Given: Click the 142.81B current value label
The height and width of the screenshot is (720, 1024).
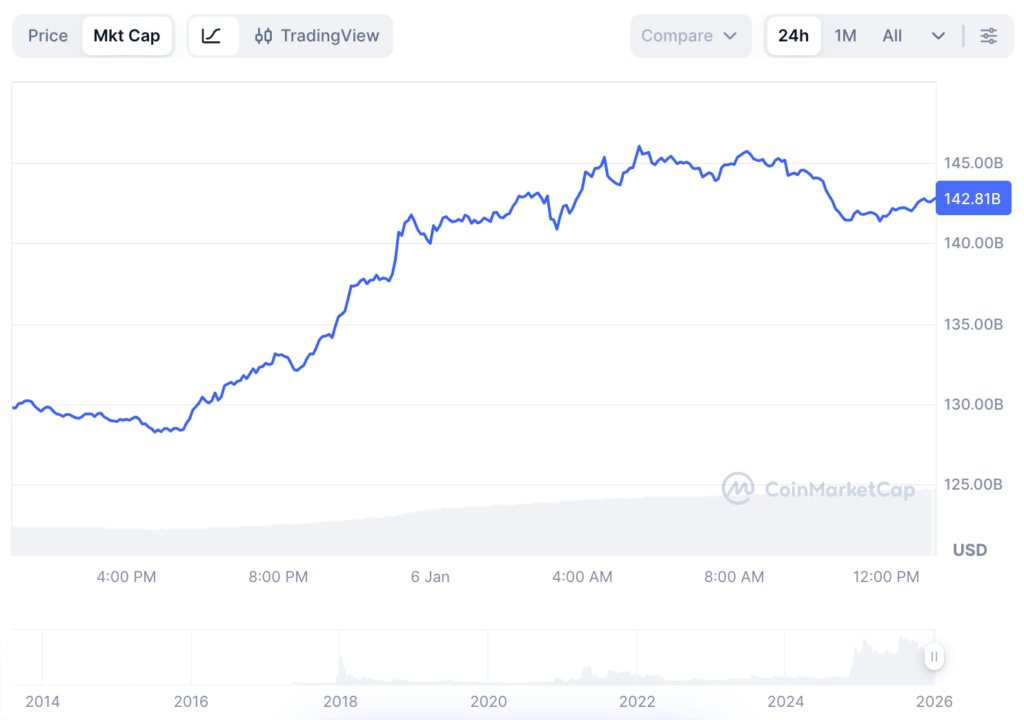Looking at the screenshot, I should (x=972, y=198).
